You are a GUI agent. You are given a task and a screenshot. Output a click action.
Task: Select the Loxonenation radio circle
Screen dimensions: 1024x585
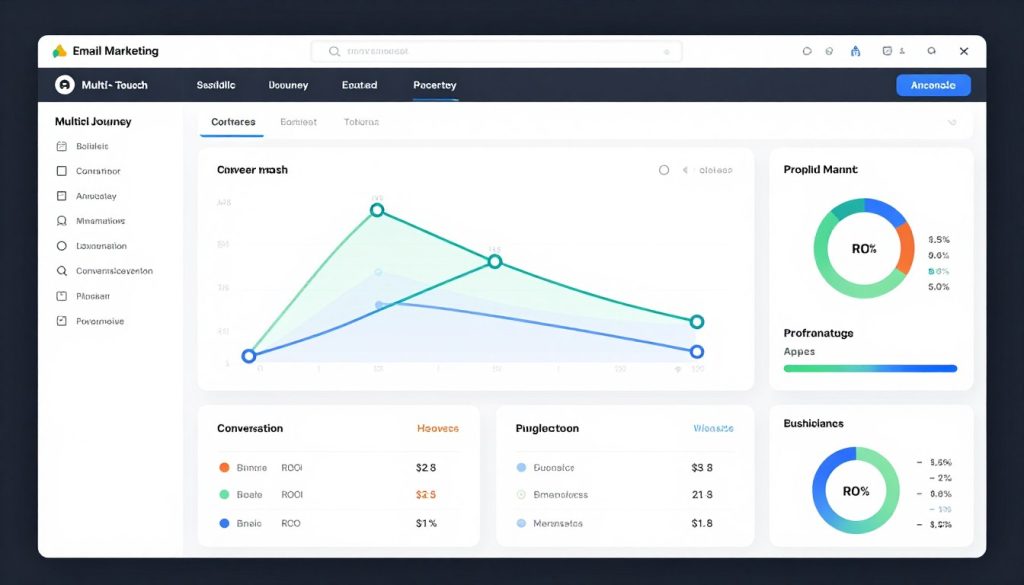click(x=62, y=246)
